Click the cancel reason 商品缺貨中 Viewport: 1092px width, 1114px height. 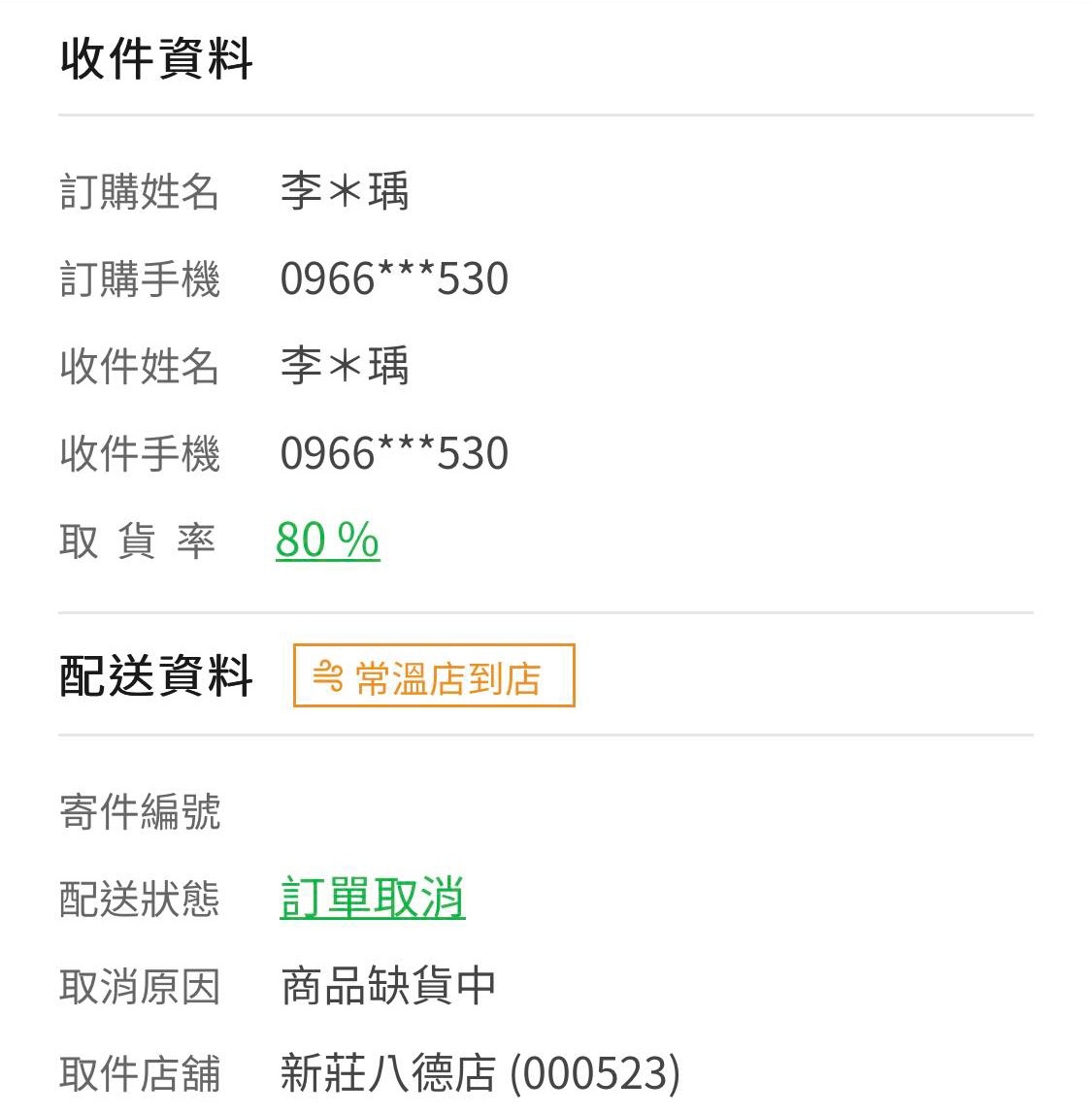click(388, 986)
